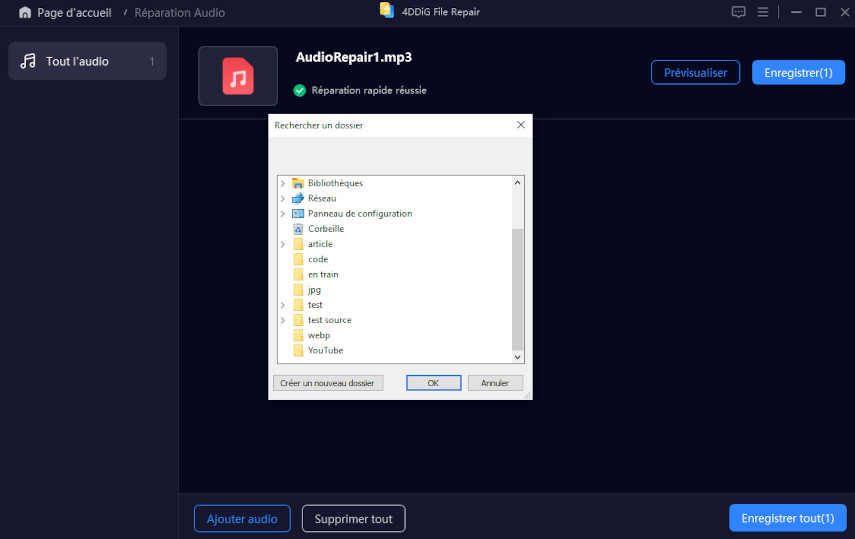
Task: Click the code folder icon
Action: click(x=298, y=259)
